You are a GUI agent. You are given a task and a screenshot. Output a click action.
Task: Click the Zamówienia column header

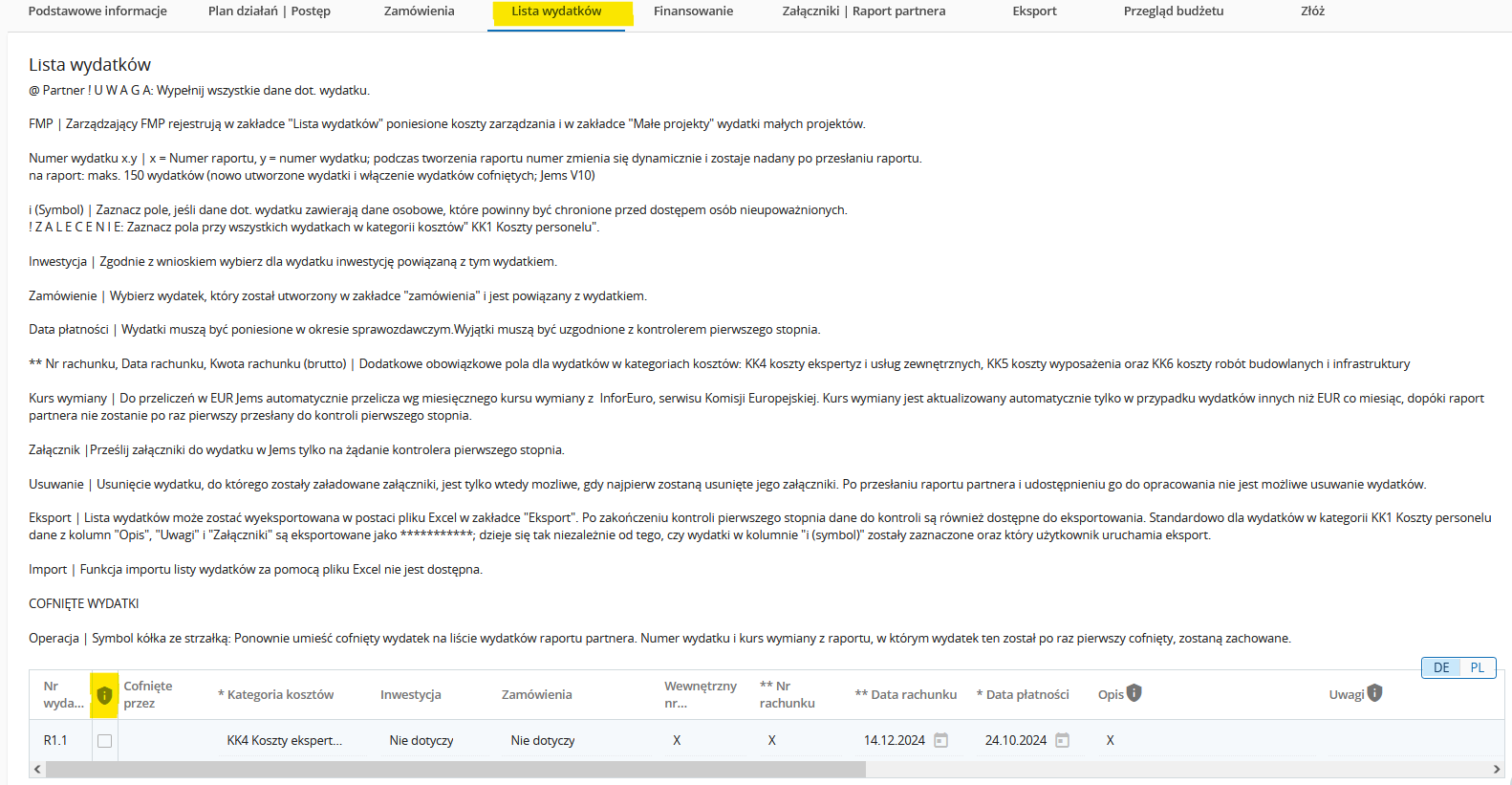tap(537, 694)
